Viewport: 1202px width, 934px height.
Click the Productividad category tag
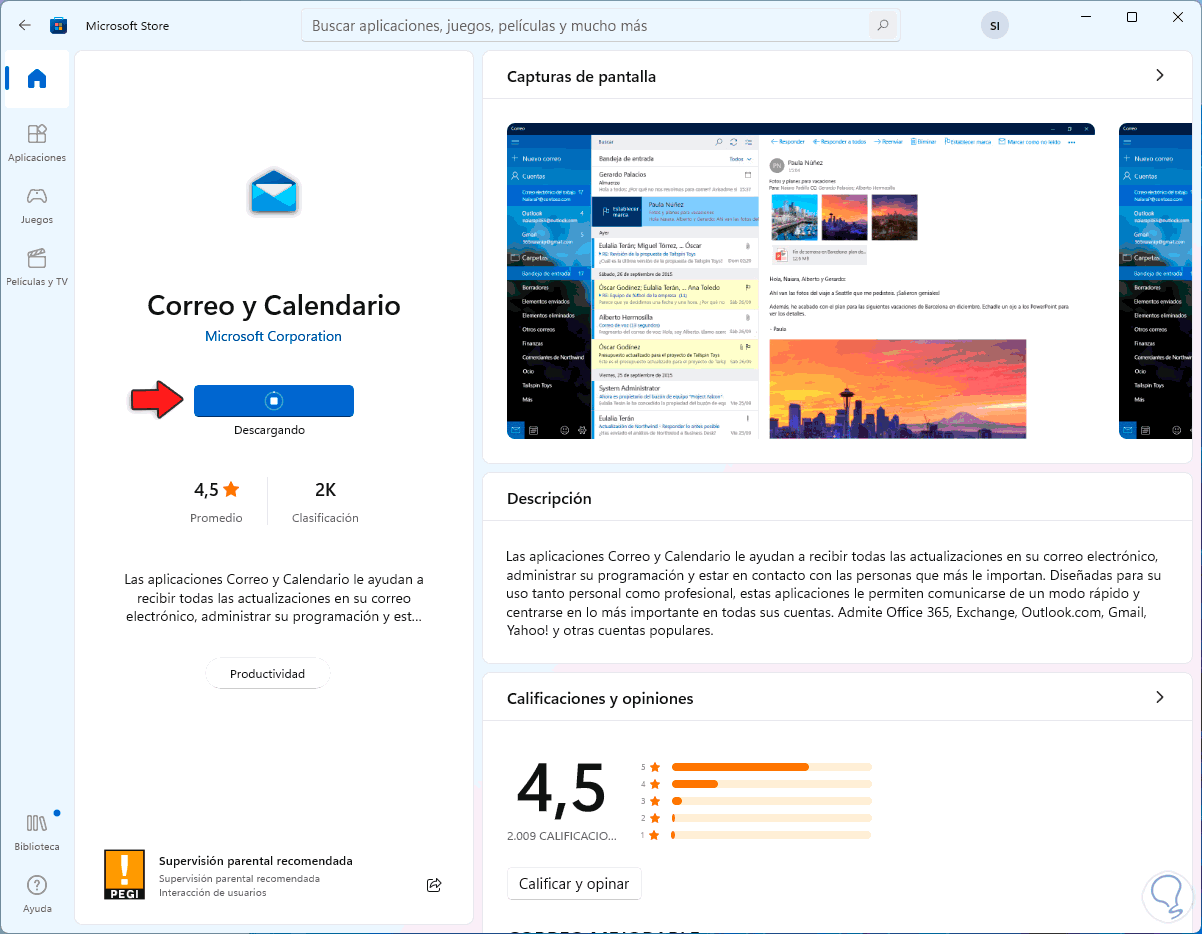pos(267,673)
